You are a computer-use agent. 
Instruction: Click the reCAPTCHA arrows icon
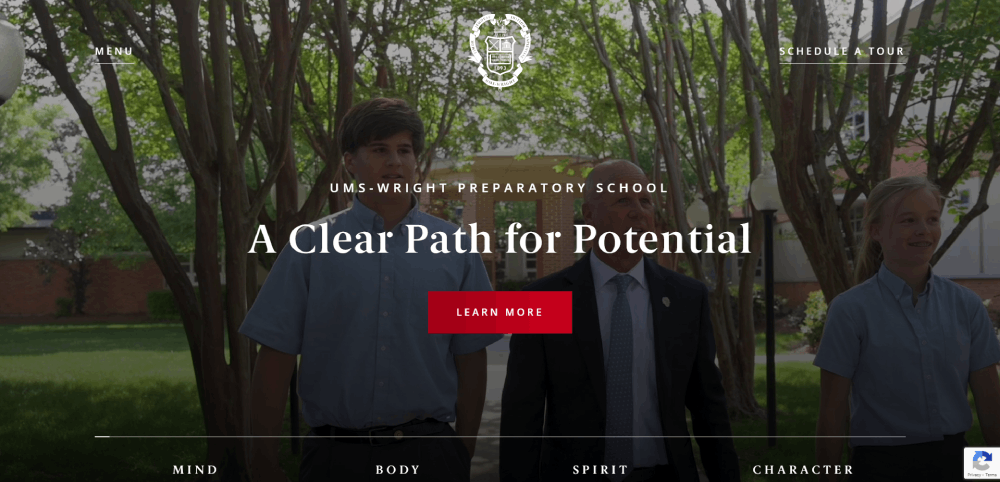[982, 460]
